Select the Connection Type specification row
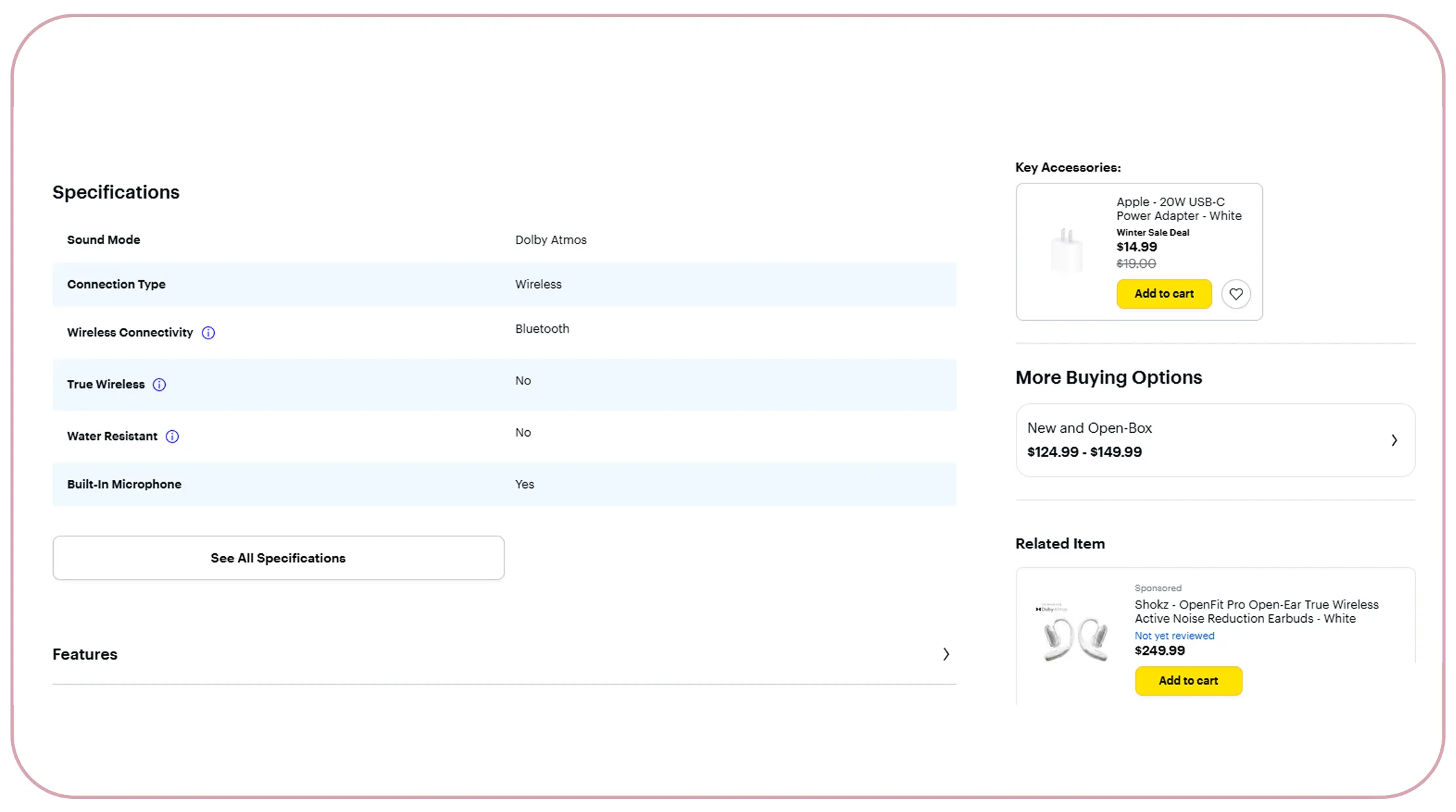Image resolution: width=1456 pixels, height=812 pixels. coord(504,284)
